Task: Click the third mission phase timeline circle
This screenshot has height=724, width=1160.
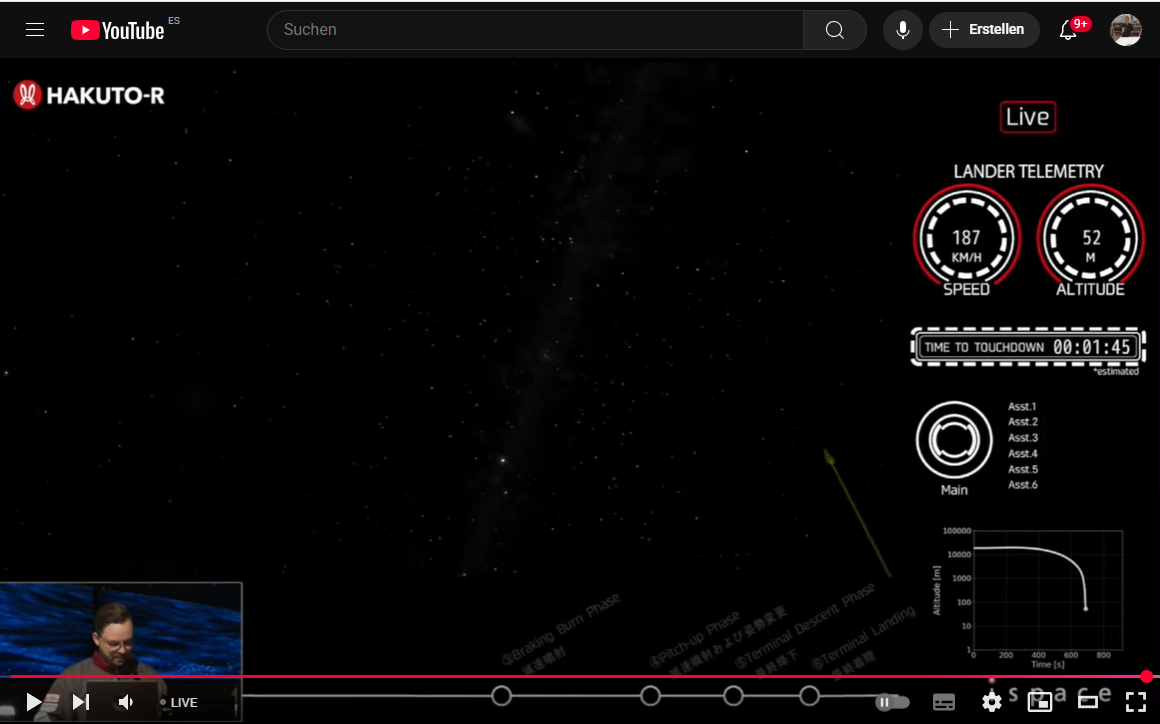Action: (x=733, y=696)
